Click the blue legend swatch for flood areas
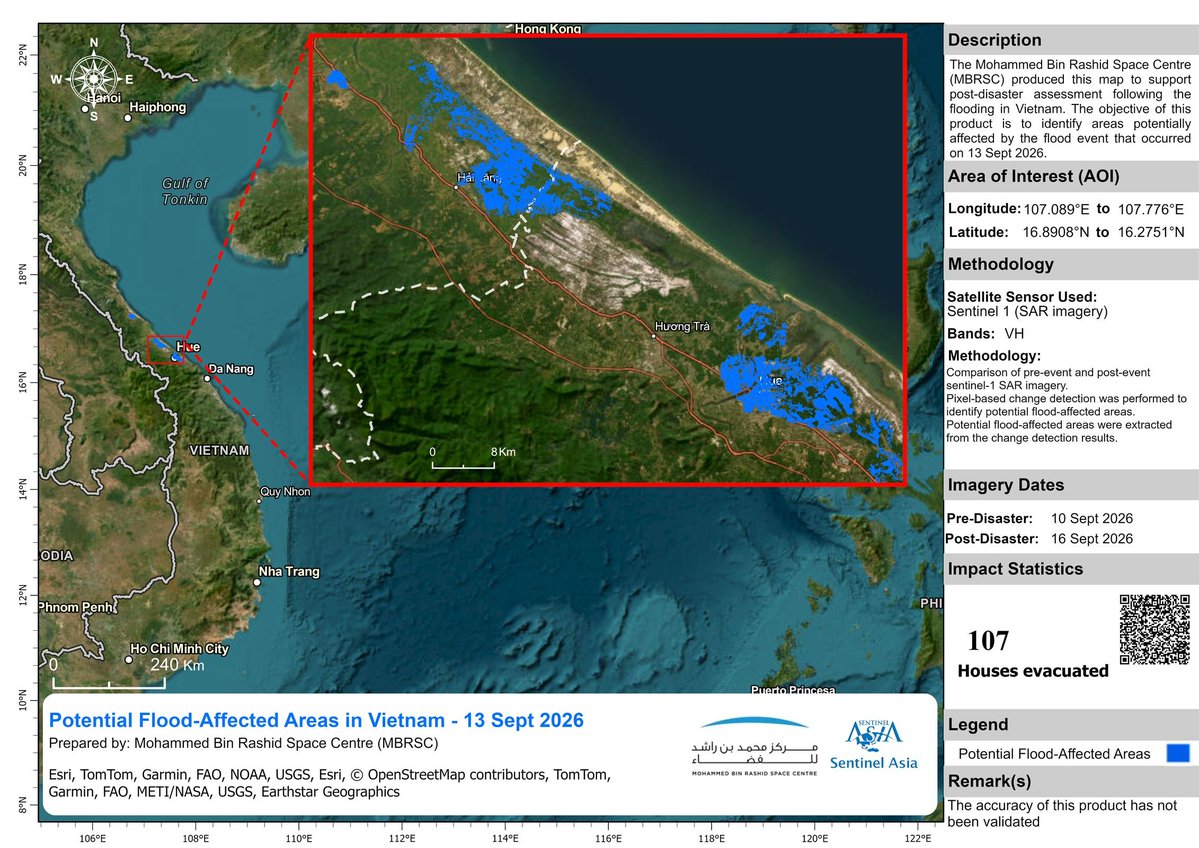 [x=1178, y=753]
